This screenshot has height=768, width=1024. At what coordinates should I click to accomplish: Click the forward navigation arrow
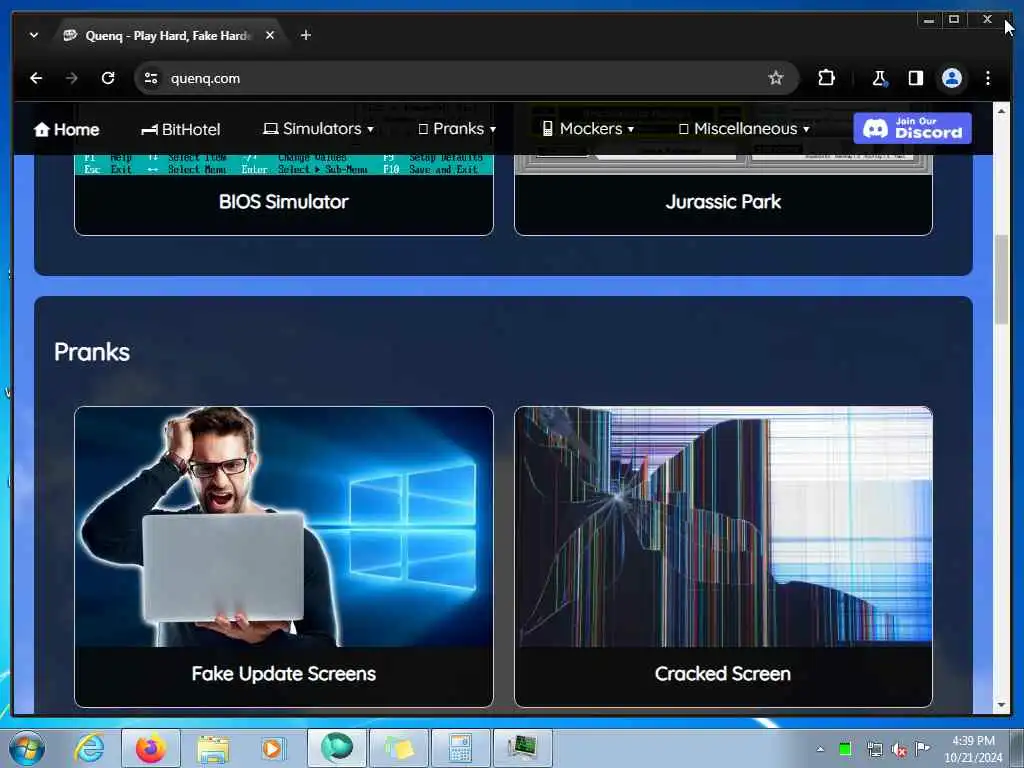(72, 78)
